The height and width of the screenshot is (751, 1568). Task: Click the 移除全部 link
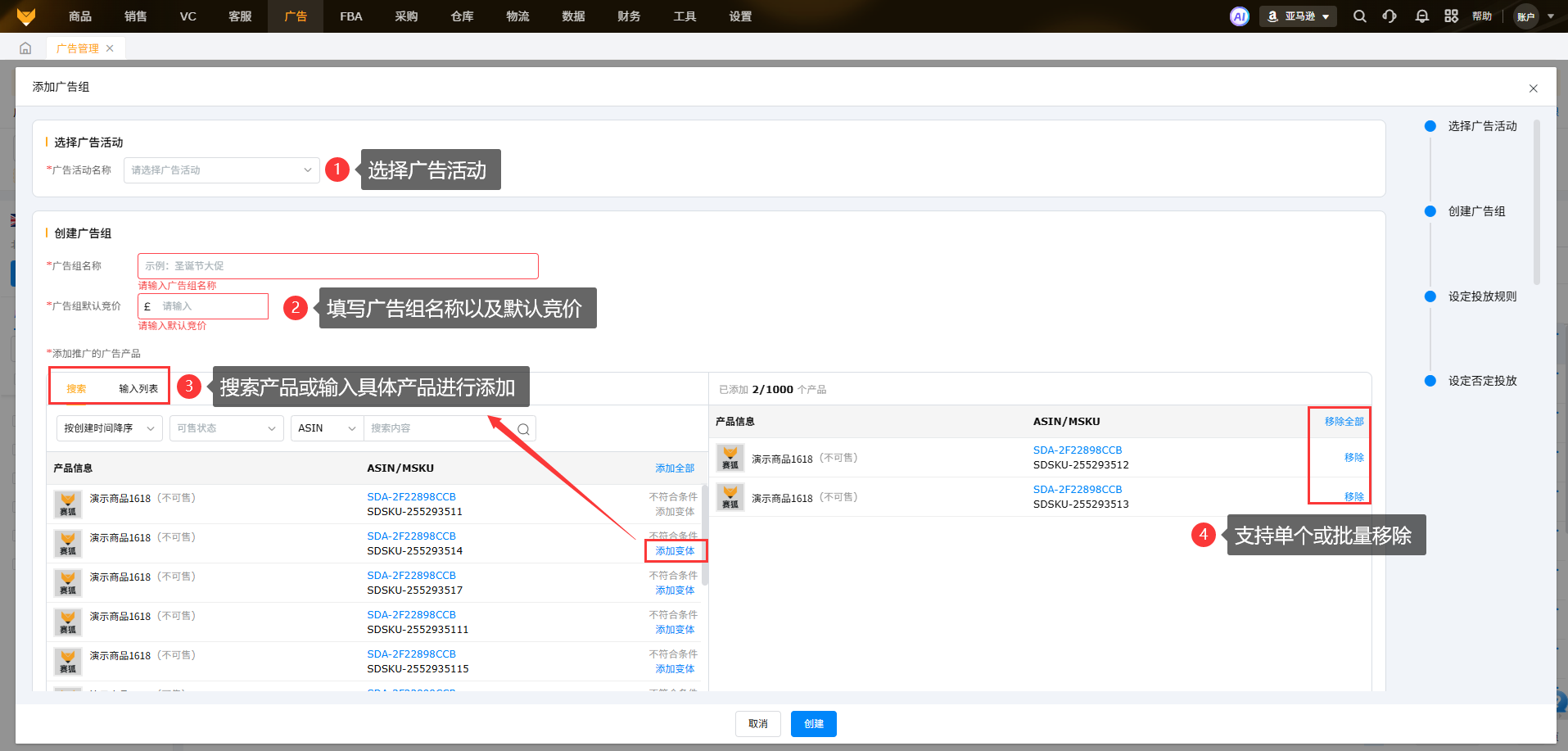[1344, 422]
